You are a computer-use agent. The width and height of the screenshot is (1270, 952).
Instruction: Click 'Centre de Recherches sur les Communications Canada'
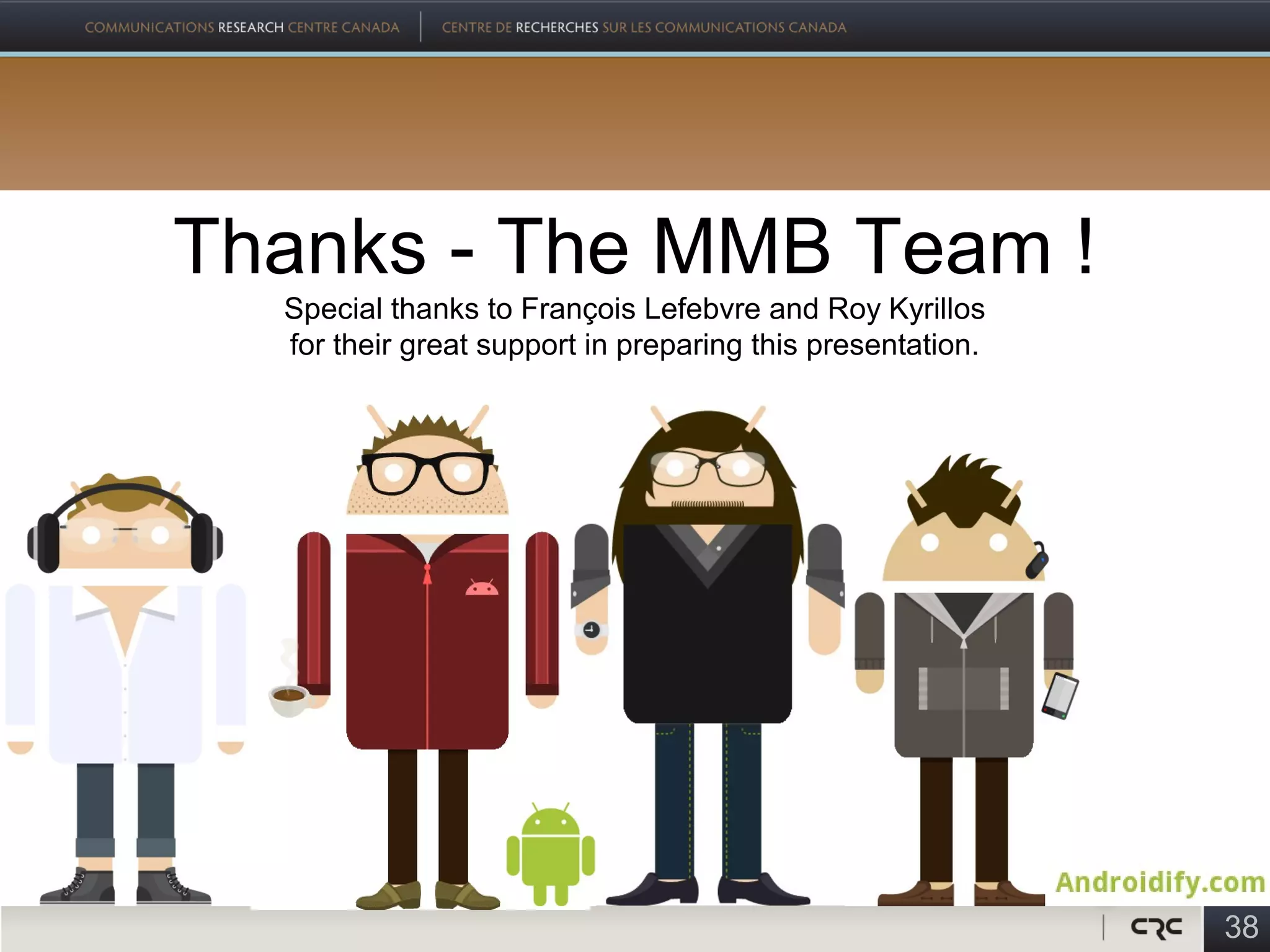click(644, 27)
